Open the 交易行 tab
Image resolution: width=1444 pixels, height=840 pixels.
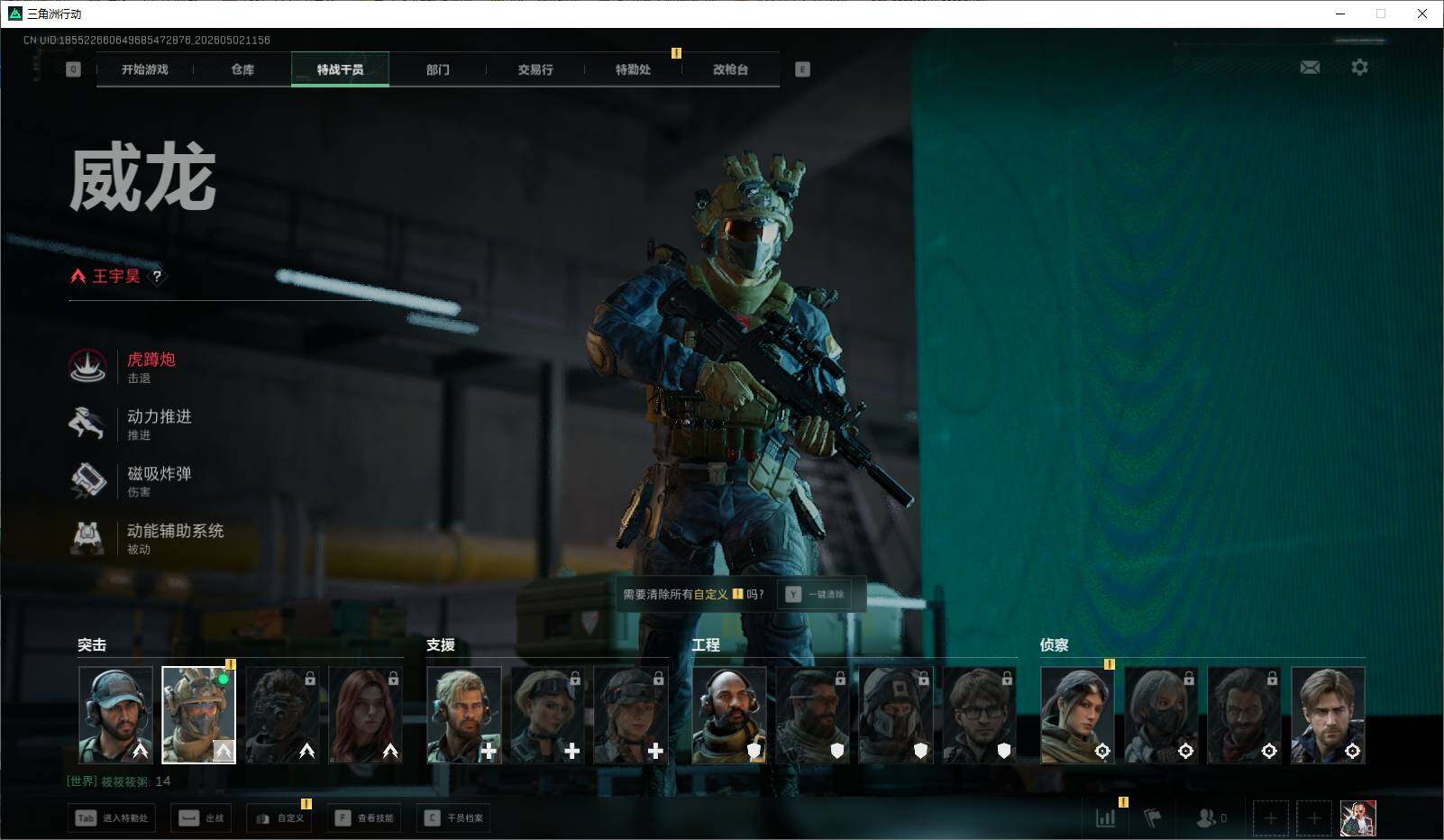535,69
